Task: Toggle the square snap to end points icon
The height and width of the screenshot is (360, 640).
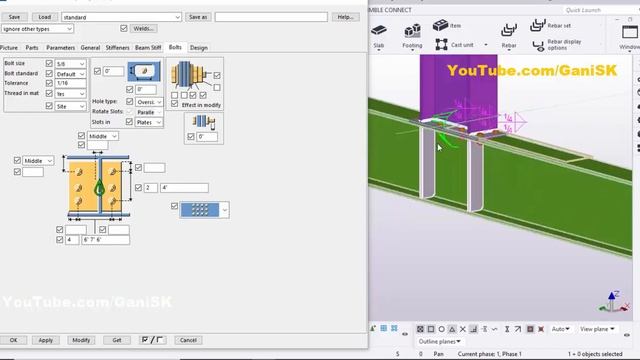Action: point(431,329)
